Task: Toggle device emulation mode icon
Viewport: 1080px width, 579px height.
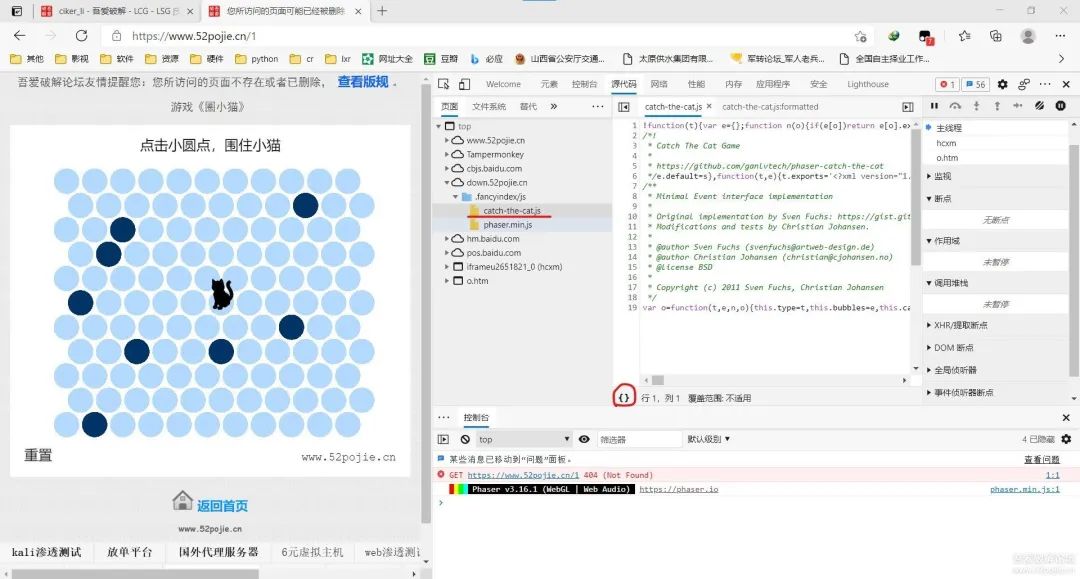Action: [465, 84]
